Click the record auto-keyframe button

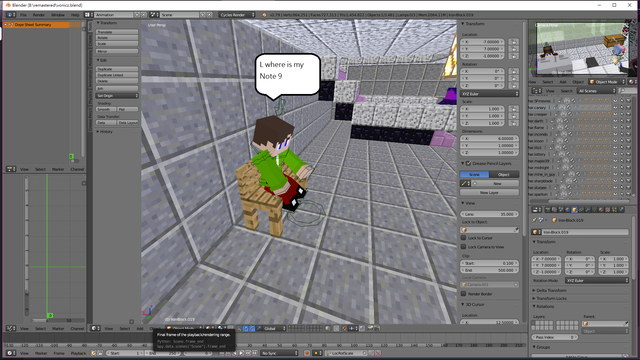pos(307,353)
